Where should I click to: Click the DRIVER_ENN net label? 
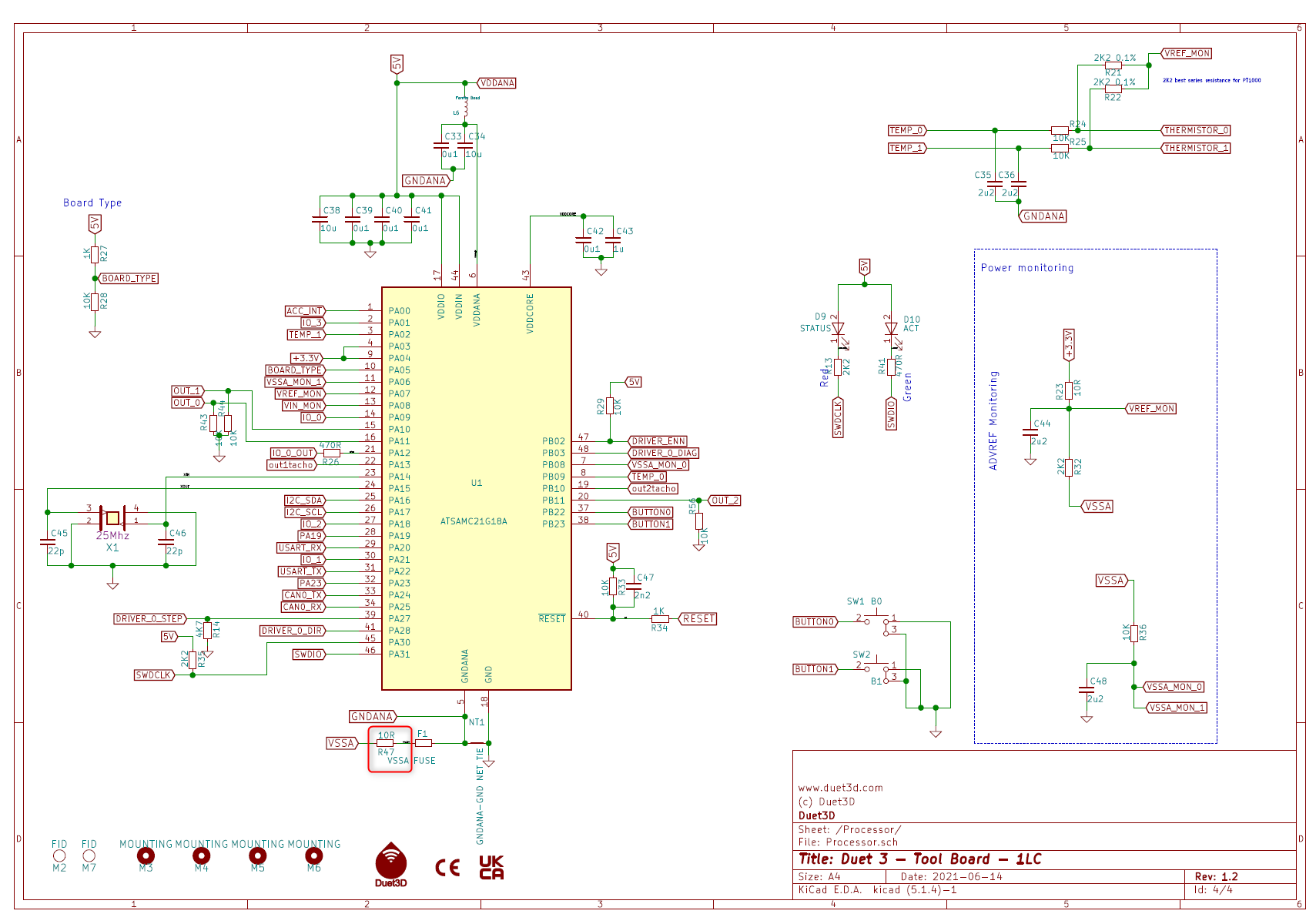pyautogui.click(x=658, y=441)
